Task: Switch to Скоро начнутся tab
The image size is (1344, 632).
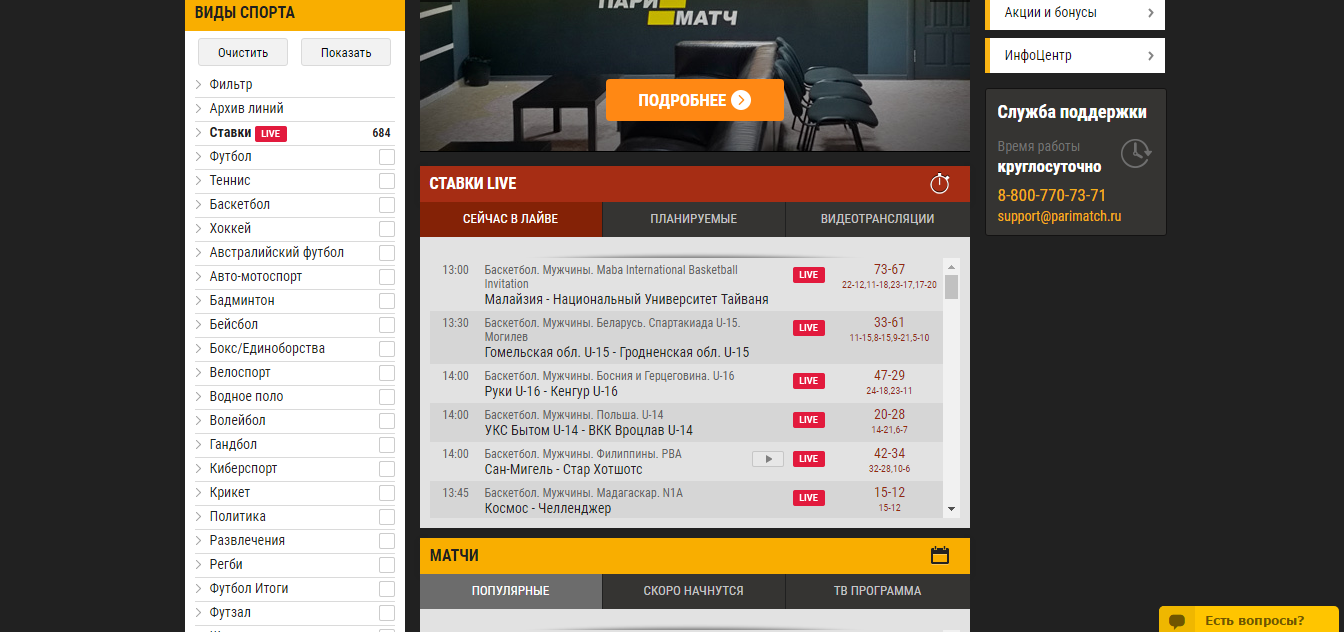Action: [694, 591]
